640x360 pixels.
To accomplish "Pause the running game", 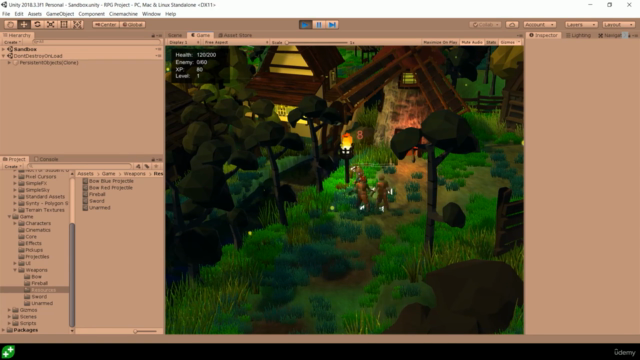I will pos(319,25).
